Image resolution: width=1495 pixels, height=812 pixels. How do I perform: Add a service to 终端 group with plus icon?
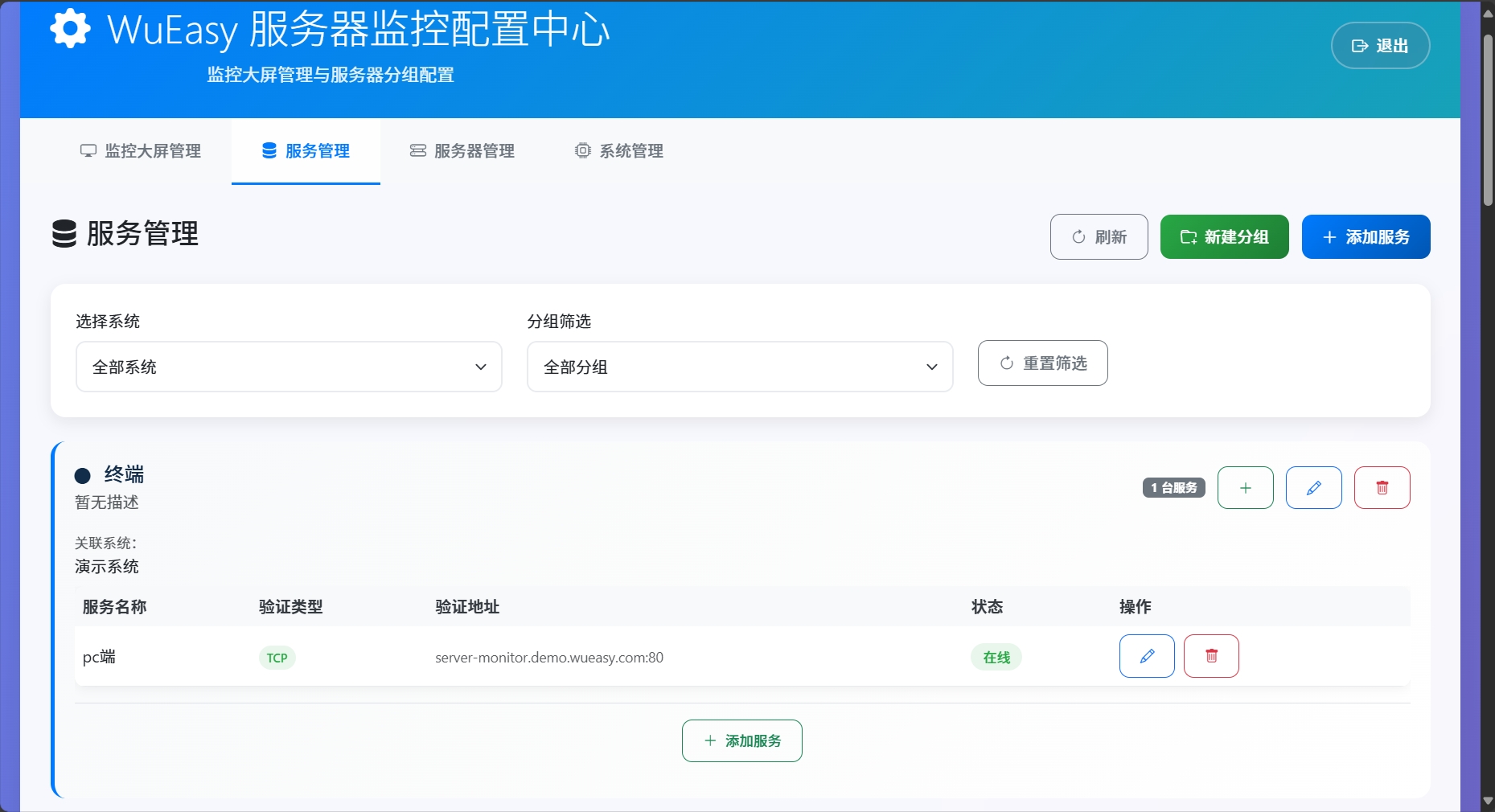pos(1245,488)
